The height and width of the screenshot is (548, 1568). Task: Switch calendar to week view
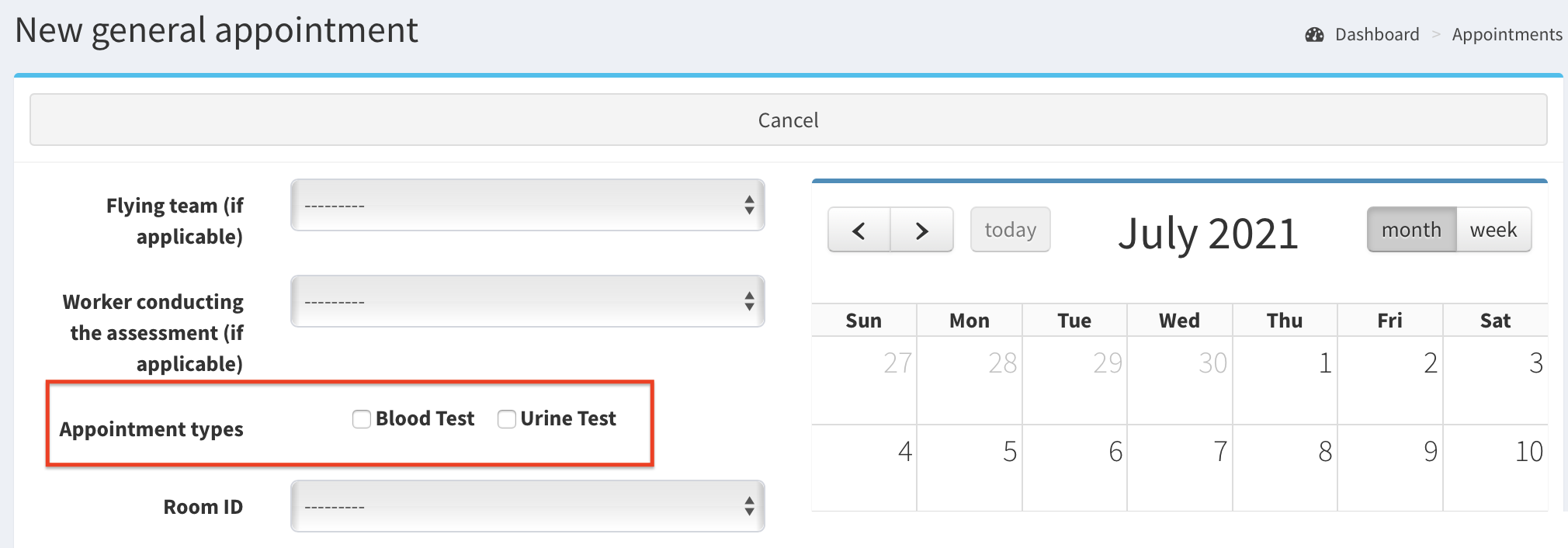click(x=1493, y=230)
